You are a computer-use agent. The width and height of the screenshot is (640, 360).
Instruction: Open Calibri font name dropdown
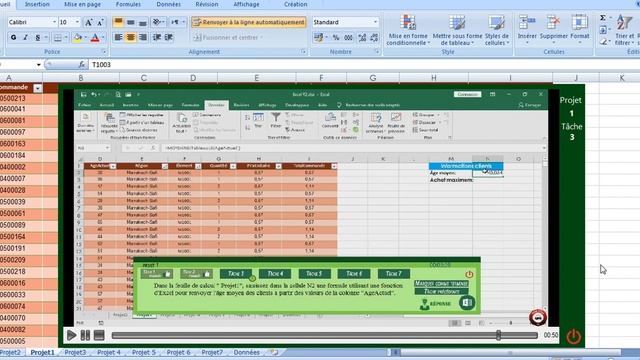click(x=54, y=22)
